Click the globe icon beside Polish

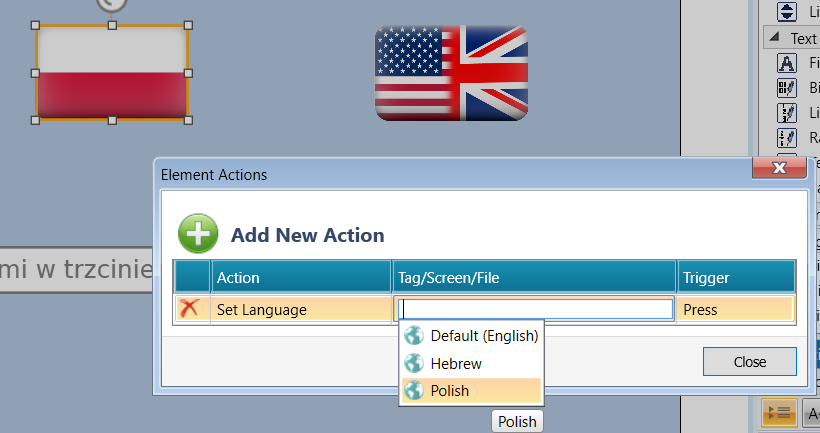pos(414,390)
